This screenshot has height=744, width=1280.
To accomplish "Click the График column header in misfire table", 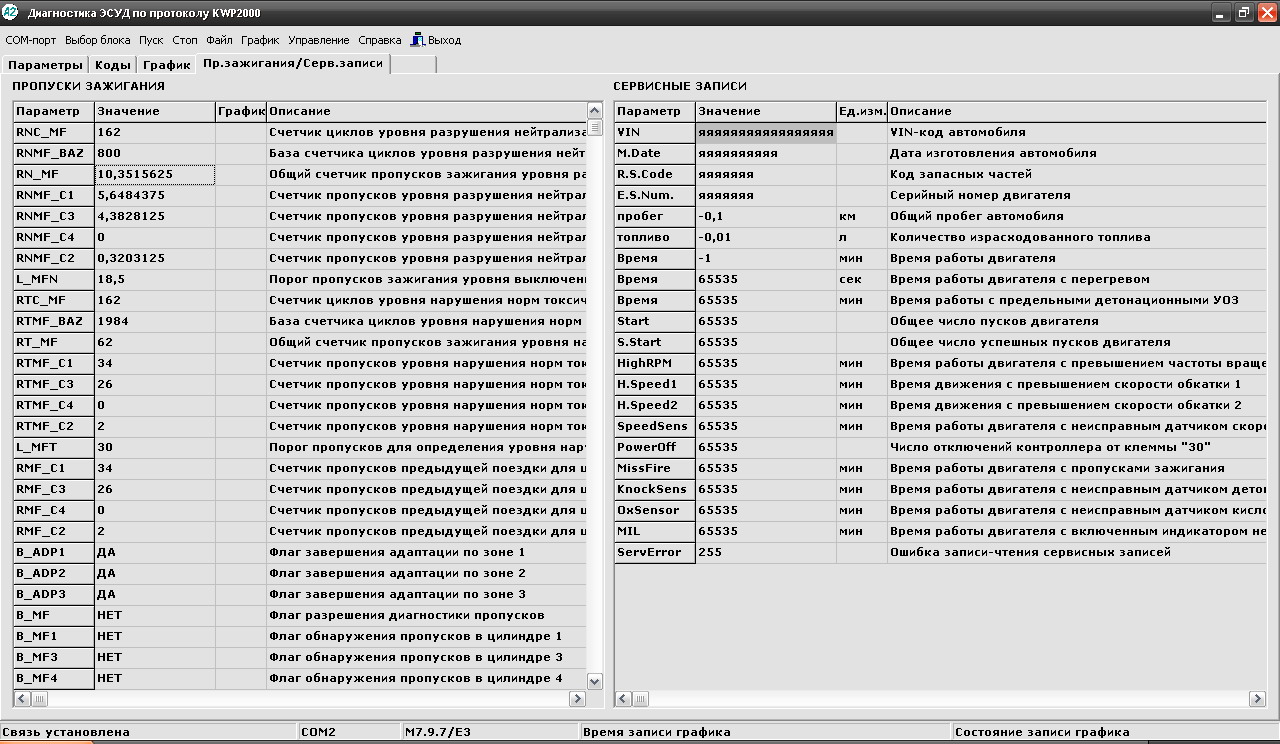I will pyautogui.click(x=241, y=111).
